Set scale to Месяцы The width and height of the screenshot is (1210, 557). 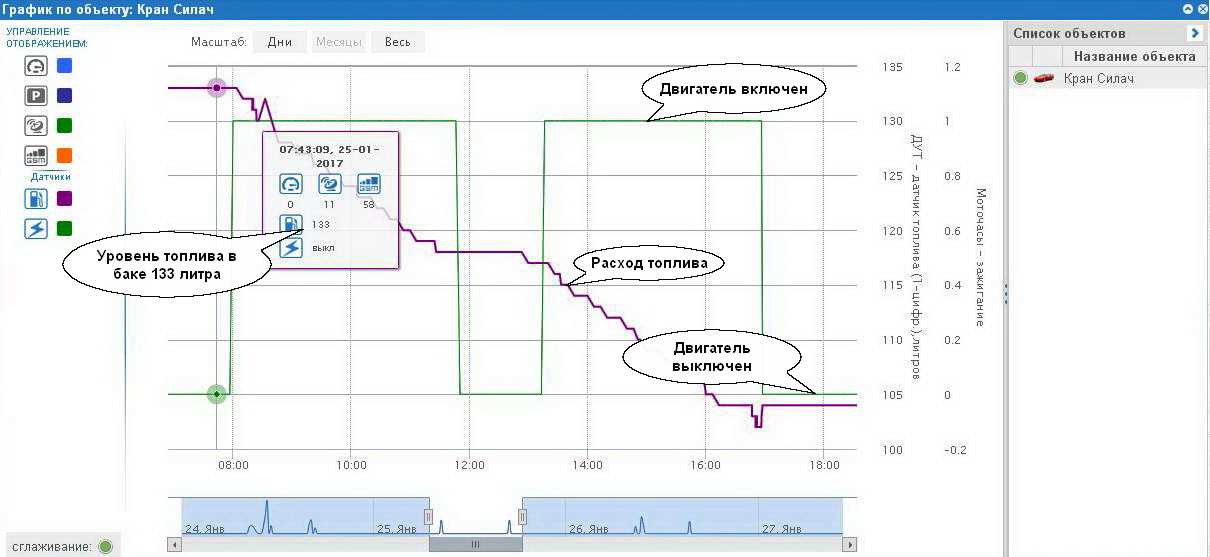[338, 42]
